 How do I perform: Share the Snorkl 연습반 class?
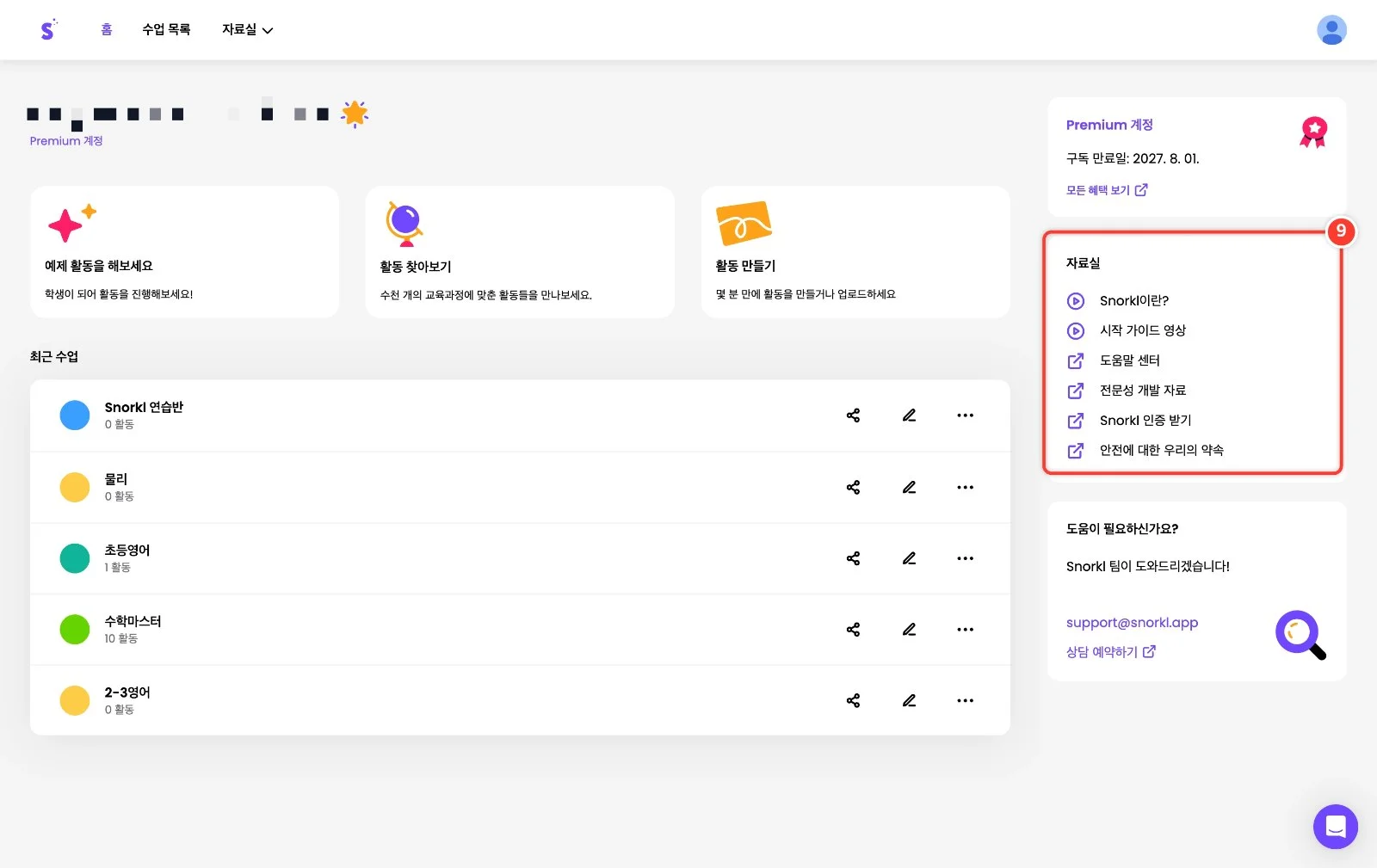(x=853, y=416)
